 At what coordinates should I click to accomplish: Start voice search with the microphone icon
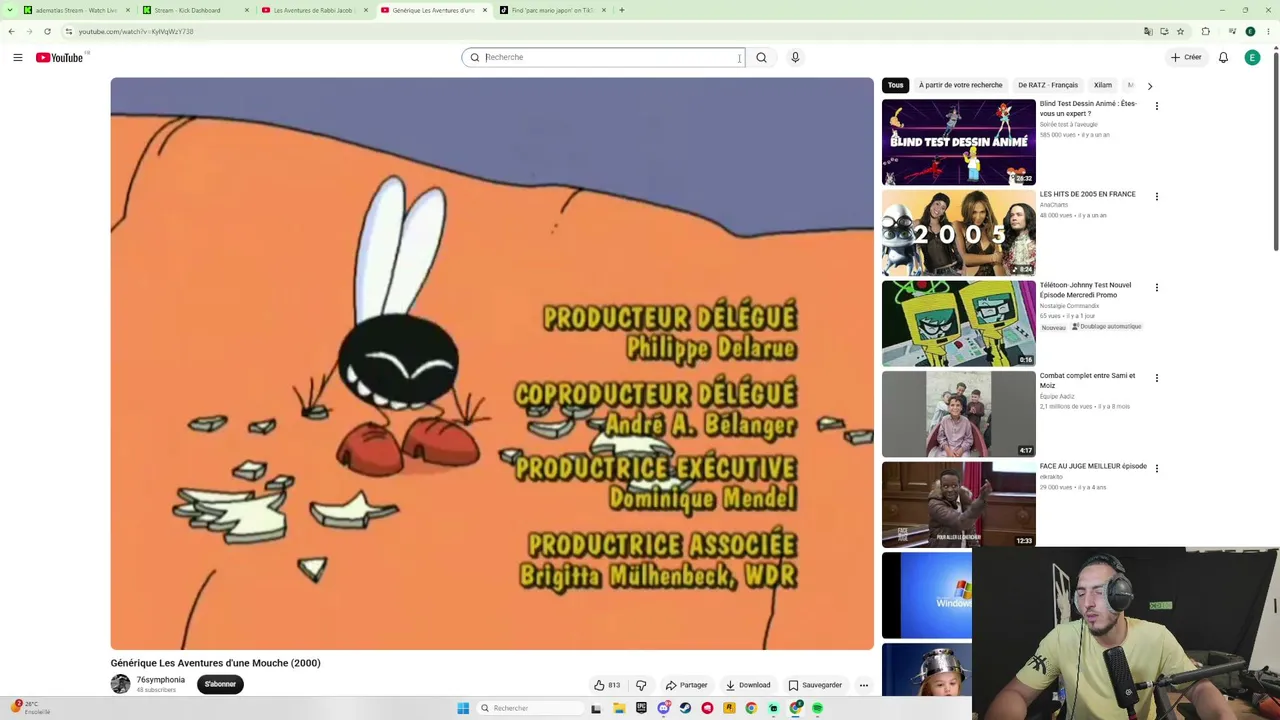(795, 57)
